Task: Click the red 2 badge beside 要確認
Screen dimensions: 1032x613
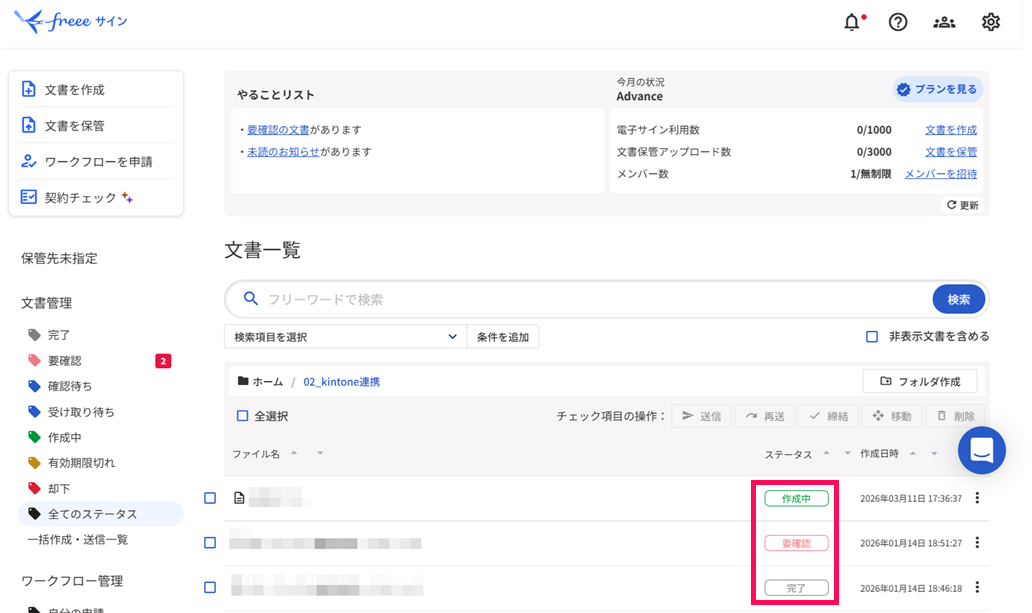Action: [x=163, y=361]
